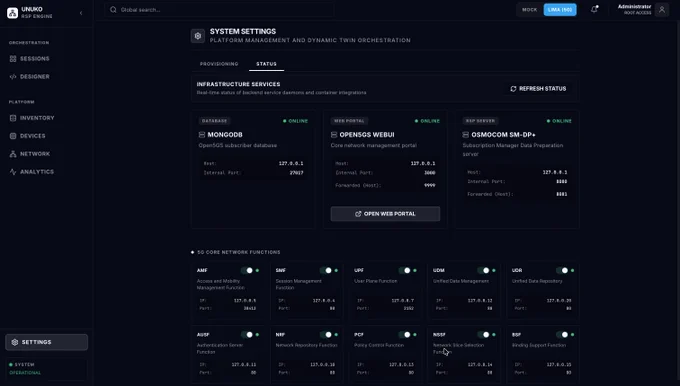Click the System Settings header gear icon
Screen dimensions: 680x386
click(198, 36)
